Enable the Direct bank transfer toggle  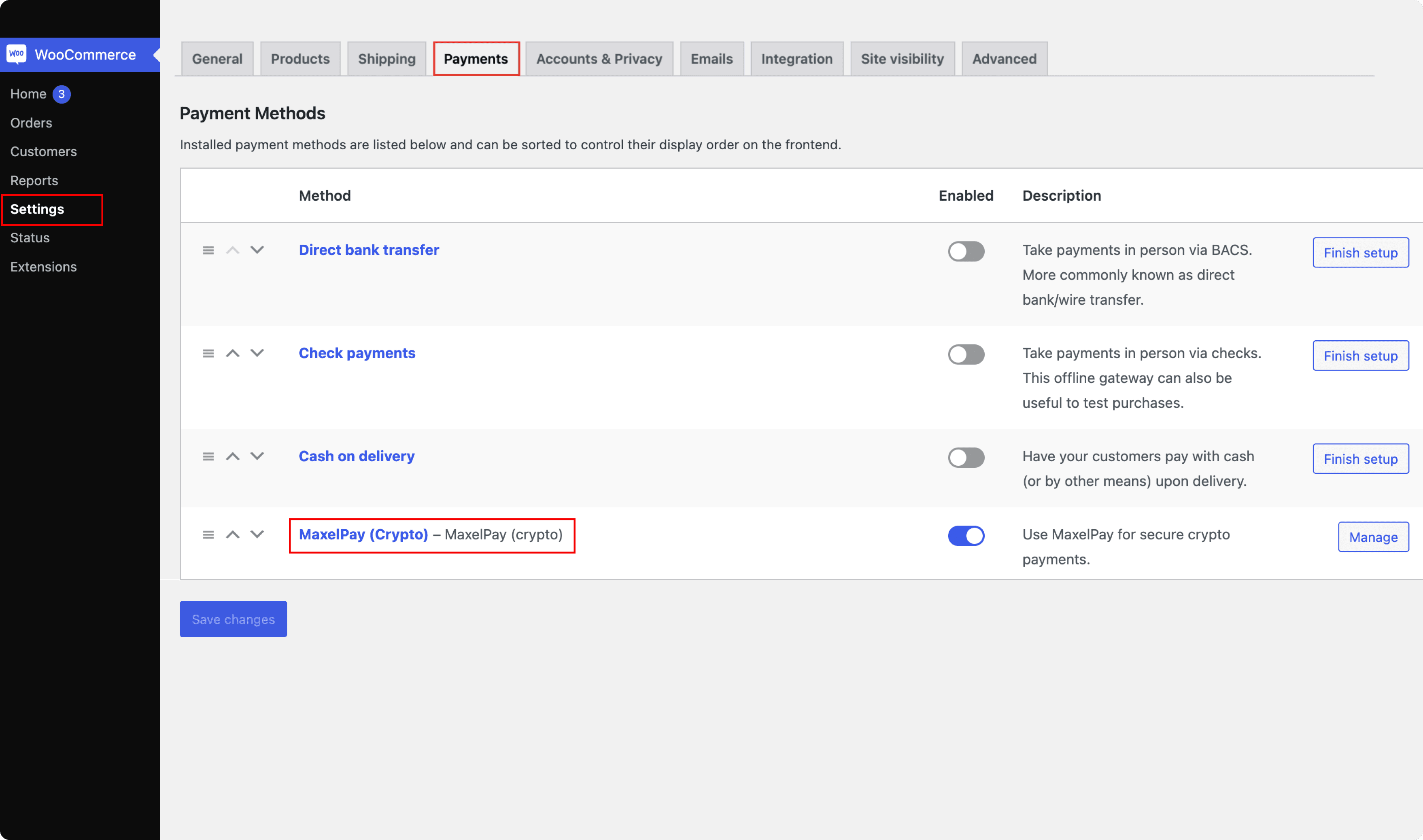[x=966, y=251]
